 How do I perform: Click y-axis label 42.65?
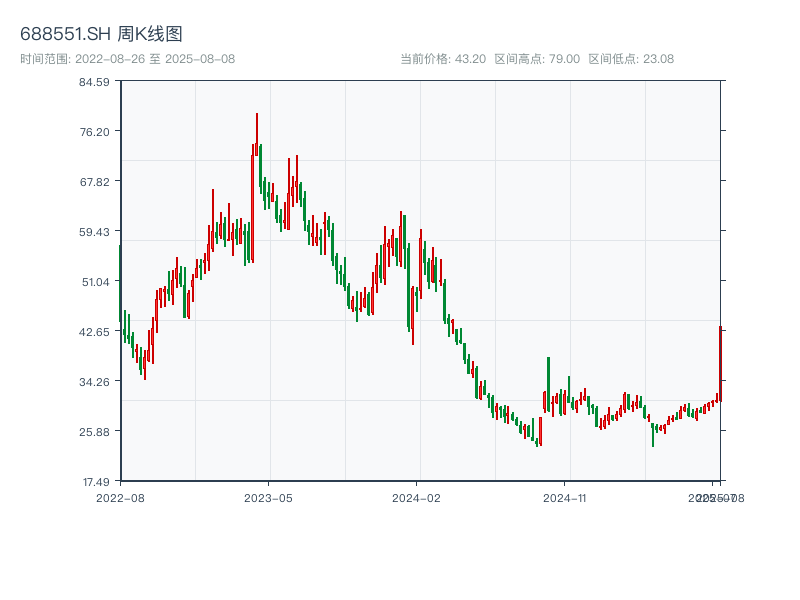94,332
